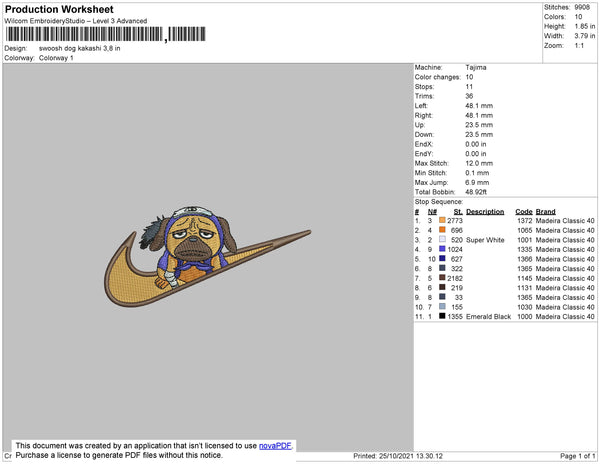
Task: Click "Madeira Classic 40" in the Emerald Black row
Action: click(x=565, y=316)
